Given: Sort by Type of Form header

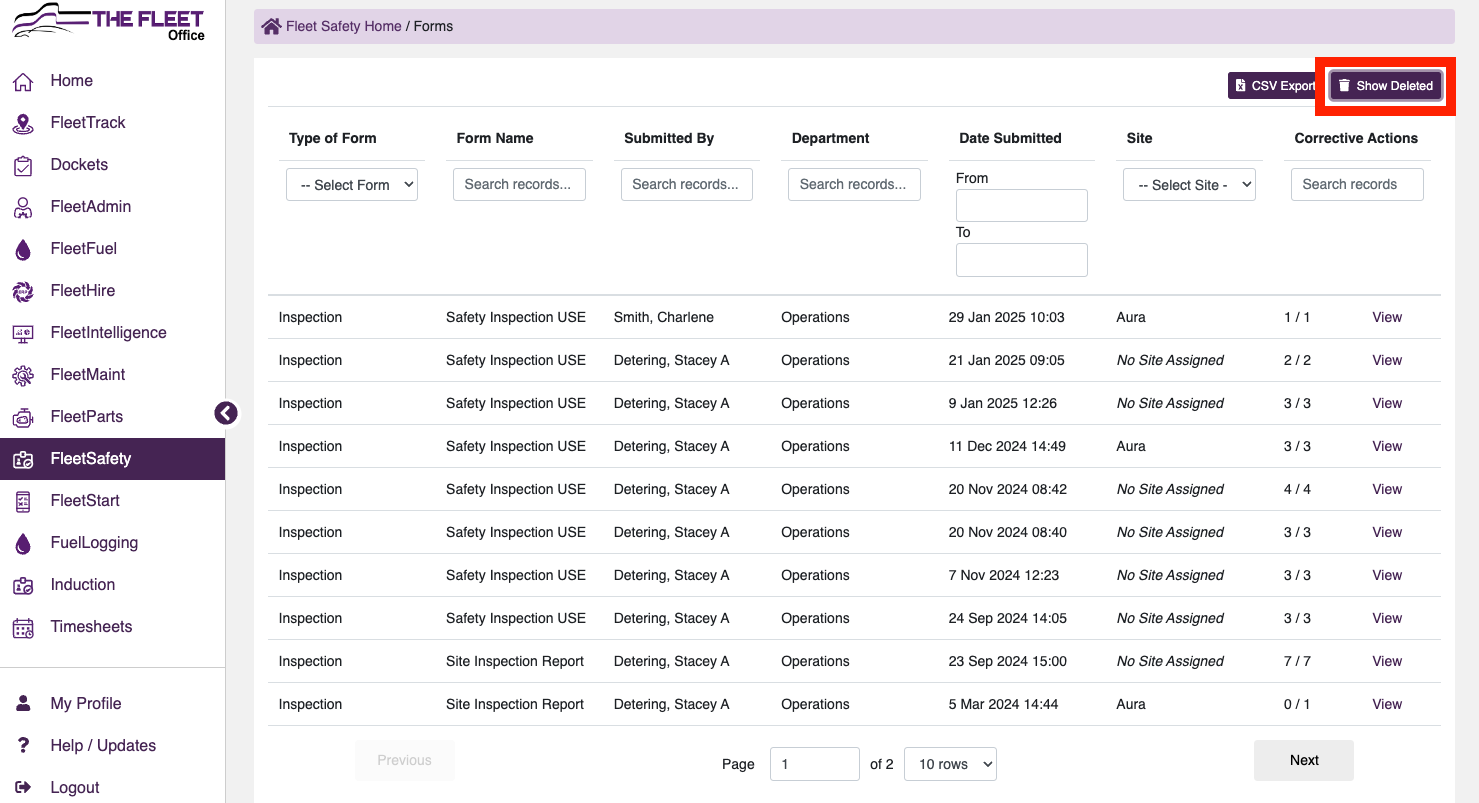Looking at the screenshot, I should [x=333, y=139].
